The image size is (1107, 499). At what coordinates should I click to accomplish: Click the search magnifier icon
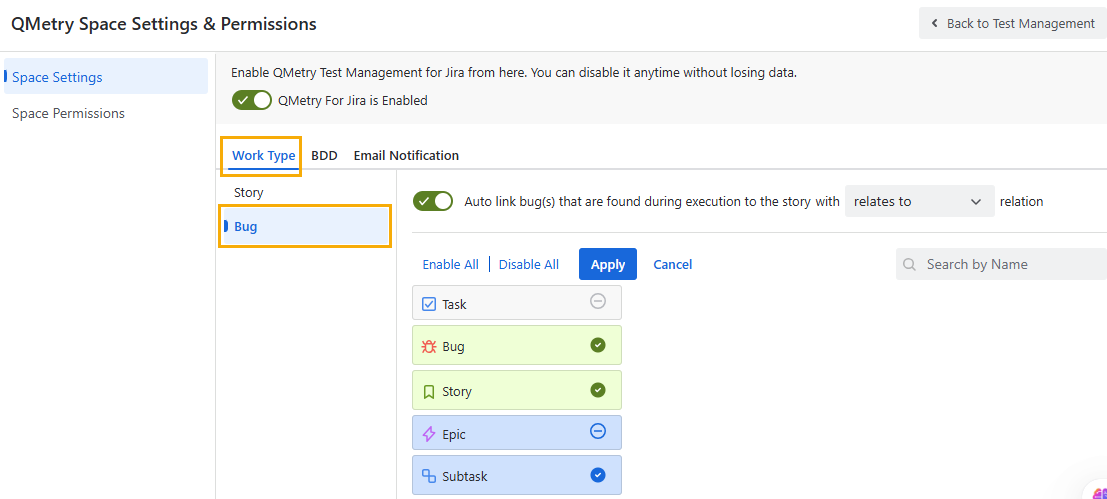pyautogui.click(x=910, y=265)
